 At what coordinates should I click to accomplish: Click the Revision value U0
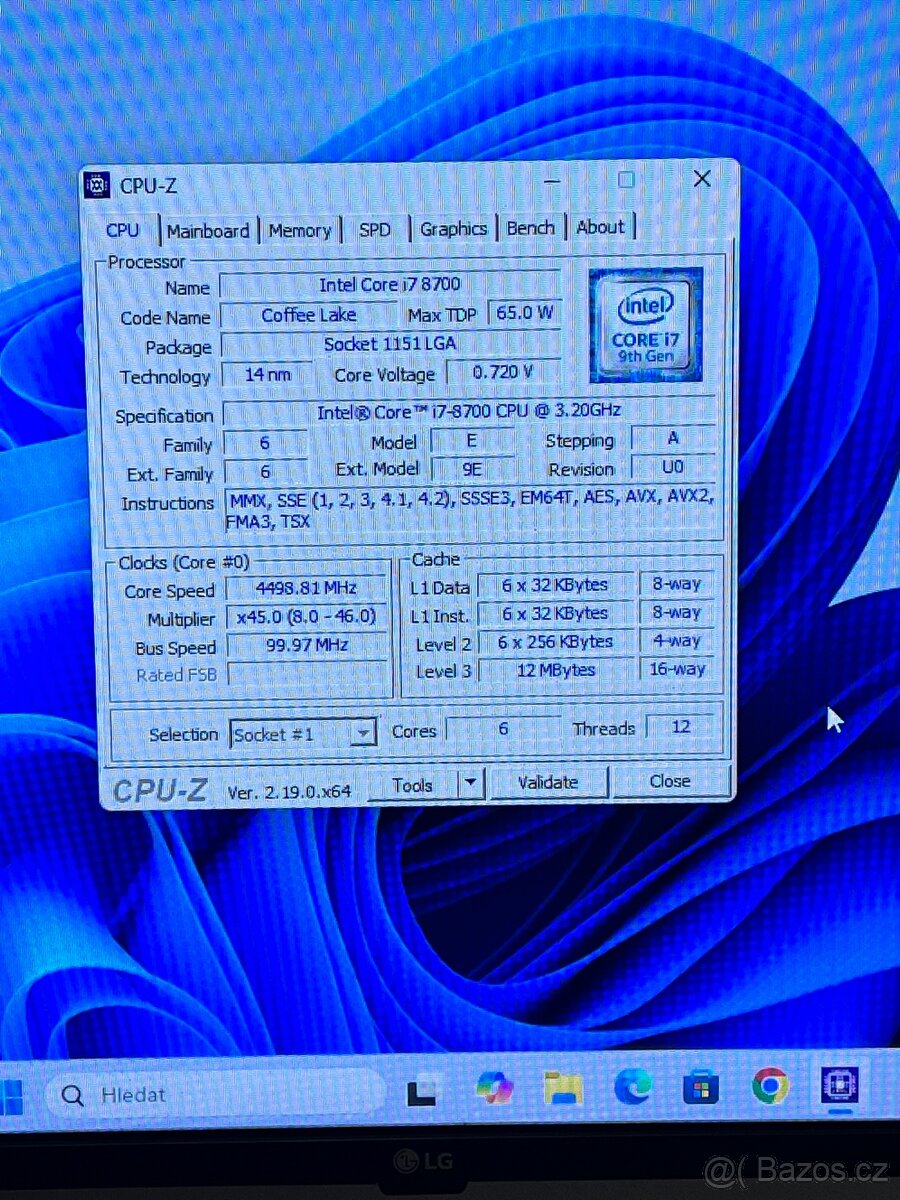coord(672,467)
